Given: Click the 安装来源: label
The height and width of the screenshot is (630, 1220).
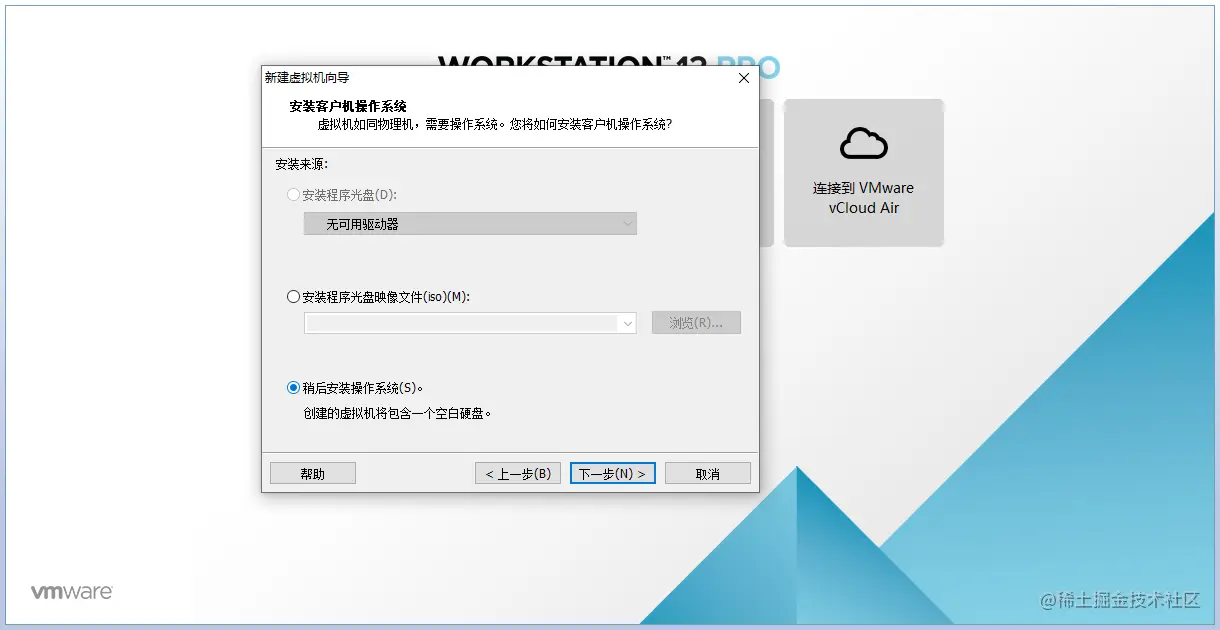Looking at the screenshot, I should [x=302, y=163].
